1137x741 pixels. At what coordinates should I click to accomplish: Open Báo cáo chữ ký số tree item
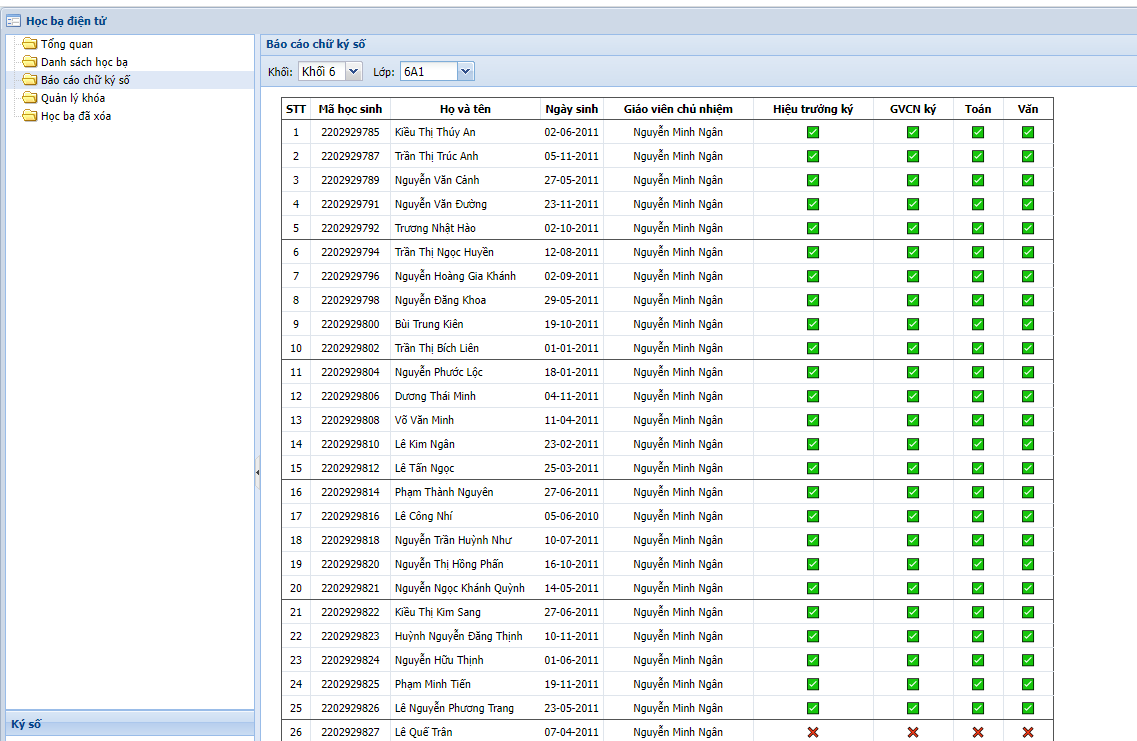(85, 80)
